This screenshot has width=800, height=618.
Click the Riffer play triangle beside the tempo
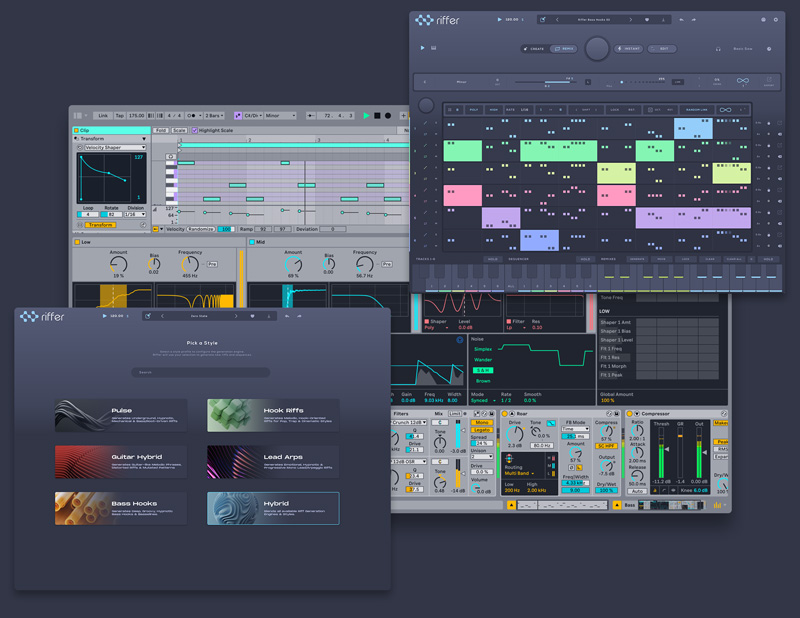coord(499,19)
